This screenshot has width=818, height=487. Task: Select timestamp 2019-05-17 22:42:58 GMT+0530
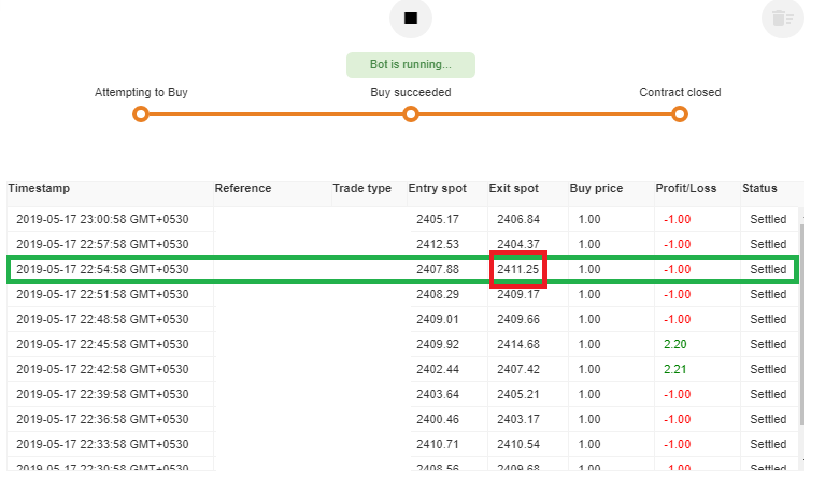[x=102, y=369]
